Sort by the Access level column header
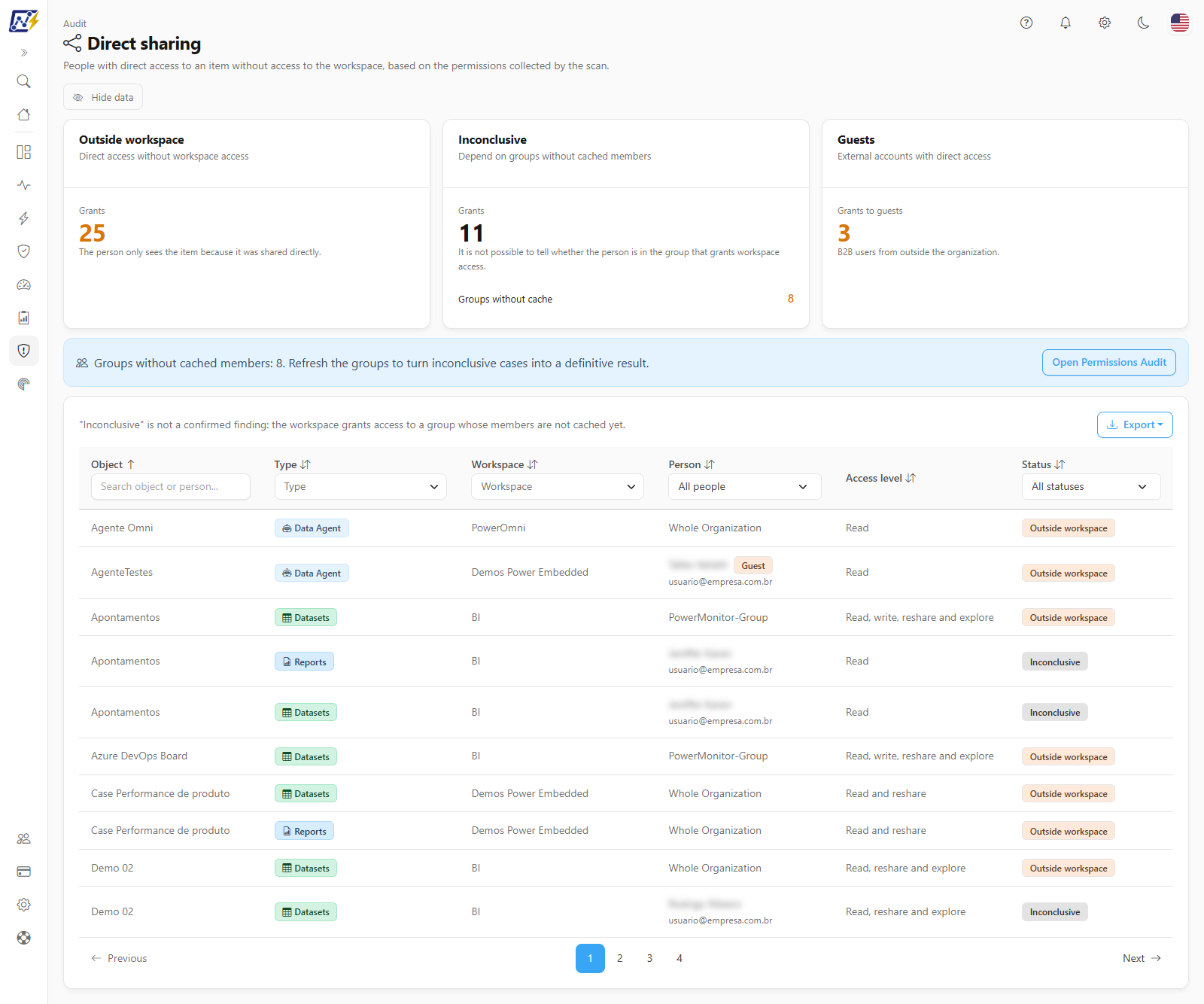 tap(880, 478)
